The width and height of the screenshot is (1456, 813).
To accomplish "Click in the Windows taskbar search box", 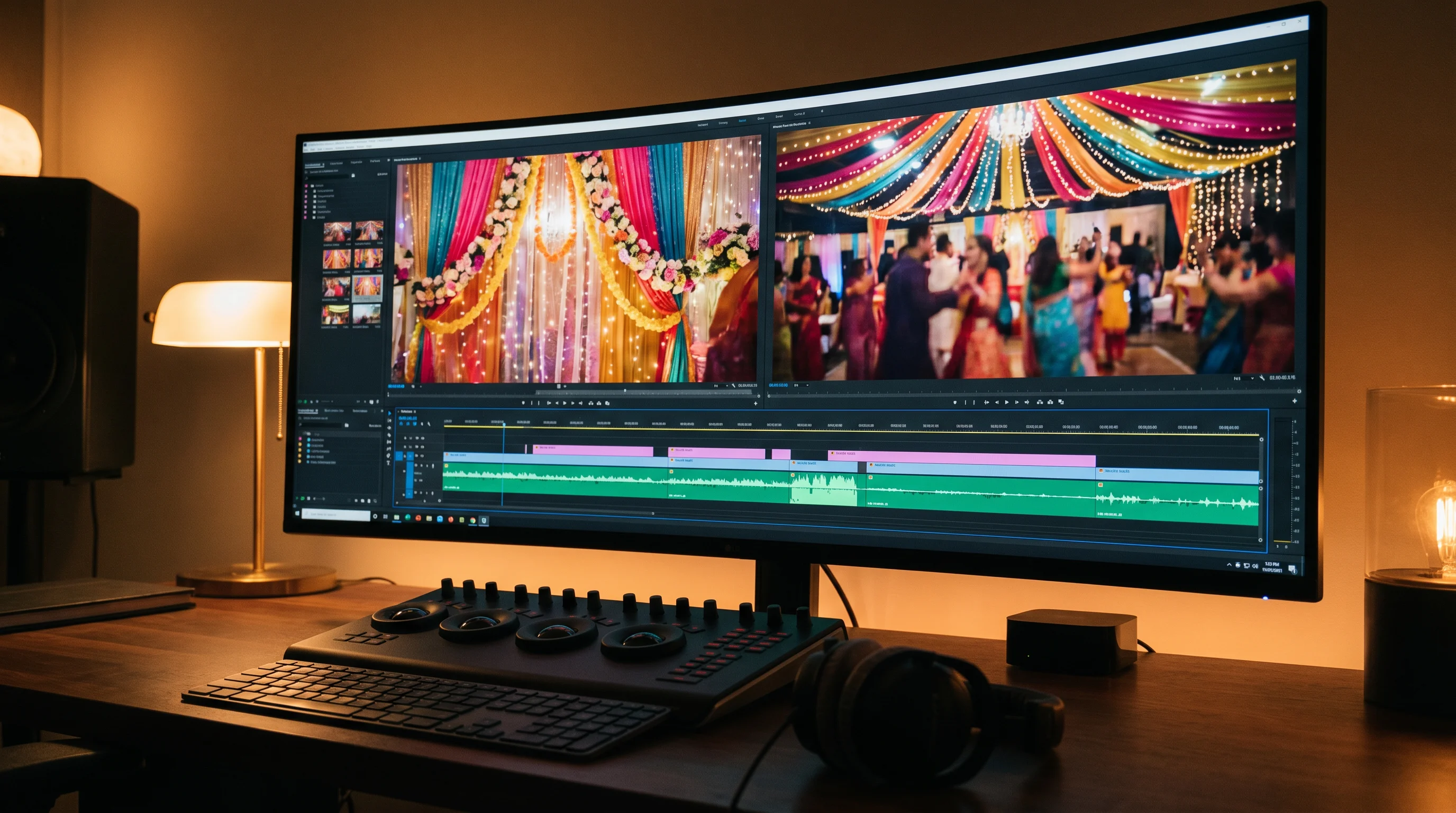I will (x=336, y=515).
